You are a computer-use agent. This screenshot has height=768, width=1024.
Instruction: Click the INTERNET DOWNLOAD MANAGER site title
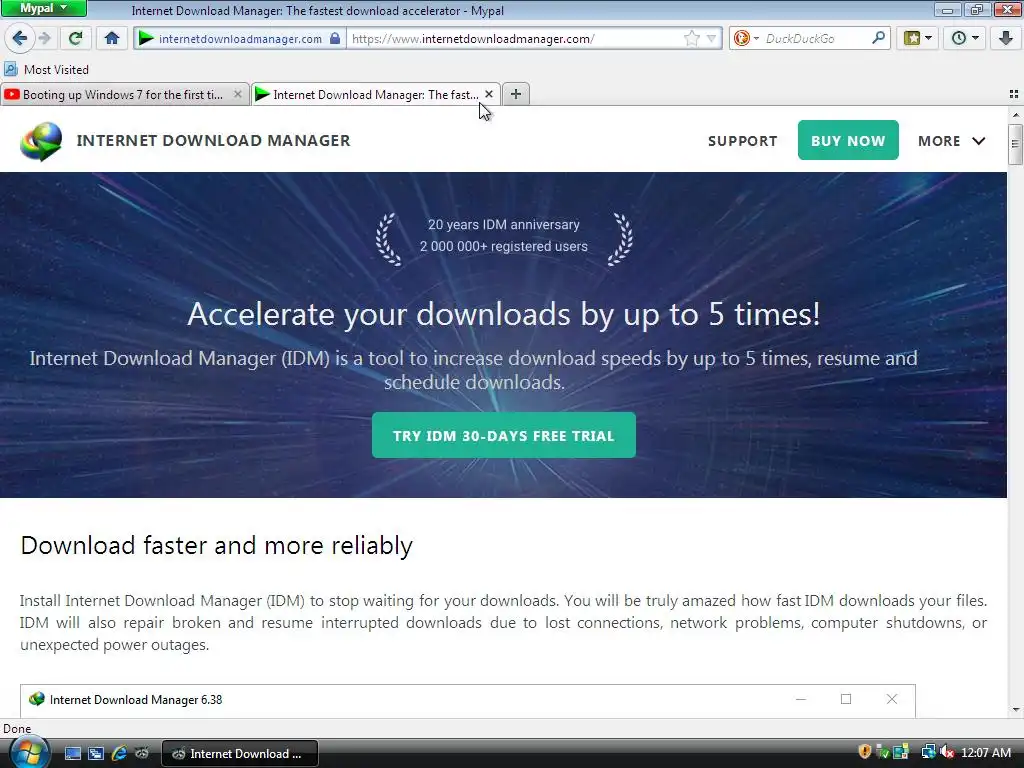point(214,140)
